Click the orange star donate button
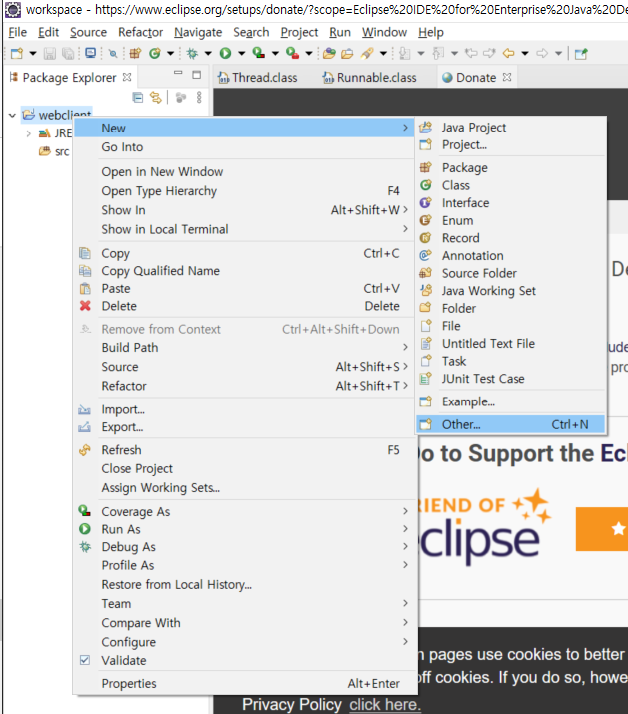 point(602,529)
